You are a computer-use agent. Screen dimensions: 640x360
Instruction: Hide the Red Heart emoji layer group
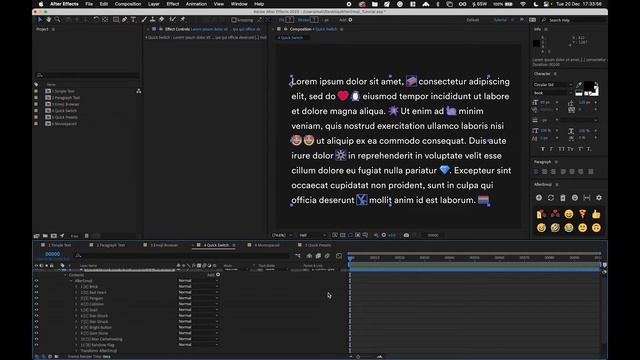click(x=36, y=292)
